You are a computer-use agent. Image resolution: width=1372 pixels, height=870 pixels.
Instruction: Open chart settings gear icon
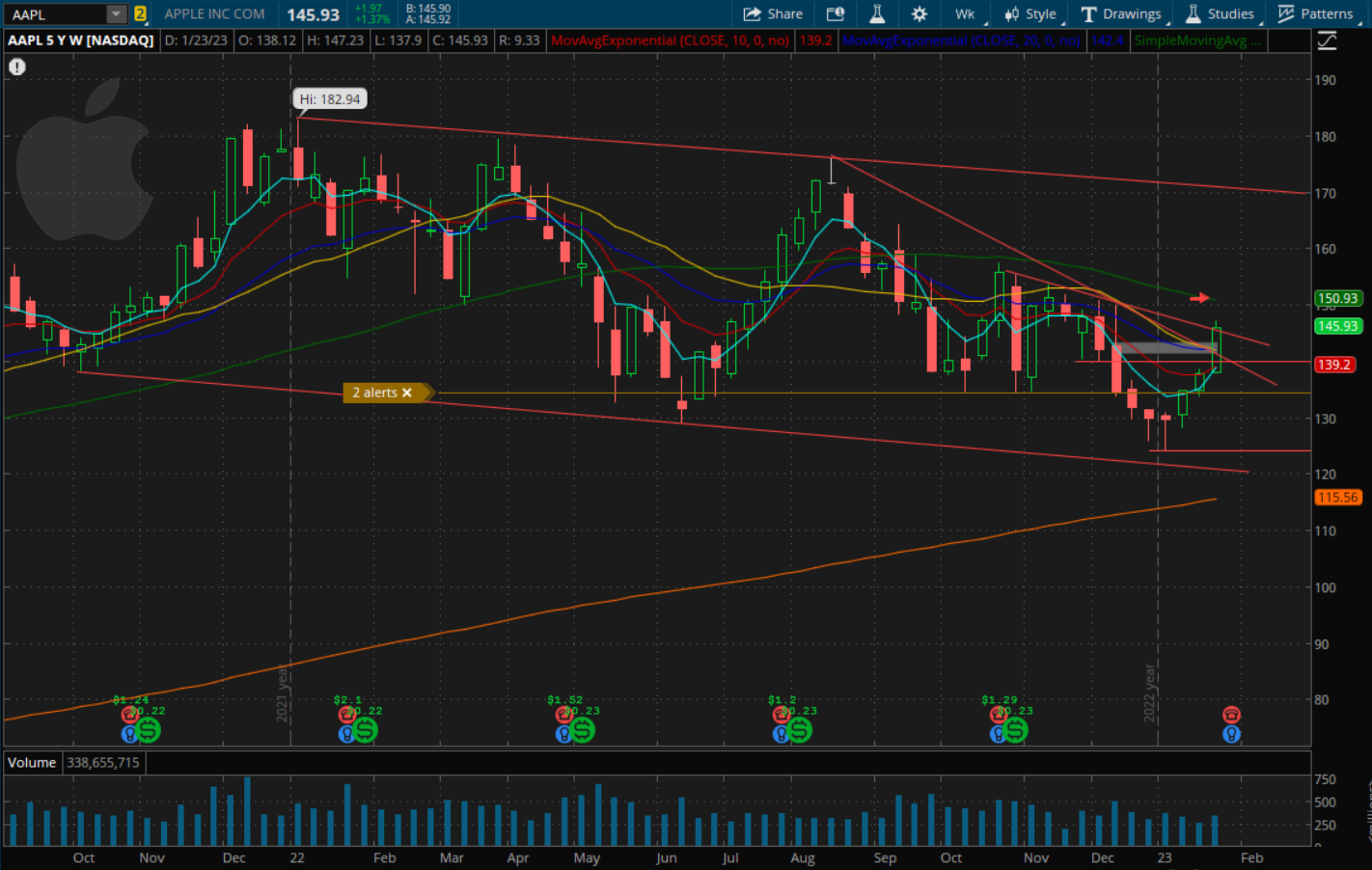pos(919,14)
